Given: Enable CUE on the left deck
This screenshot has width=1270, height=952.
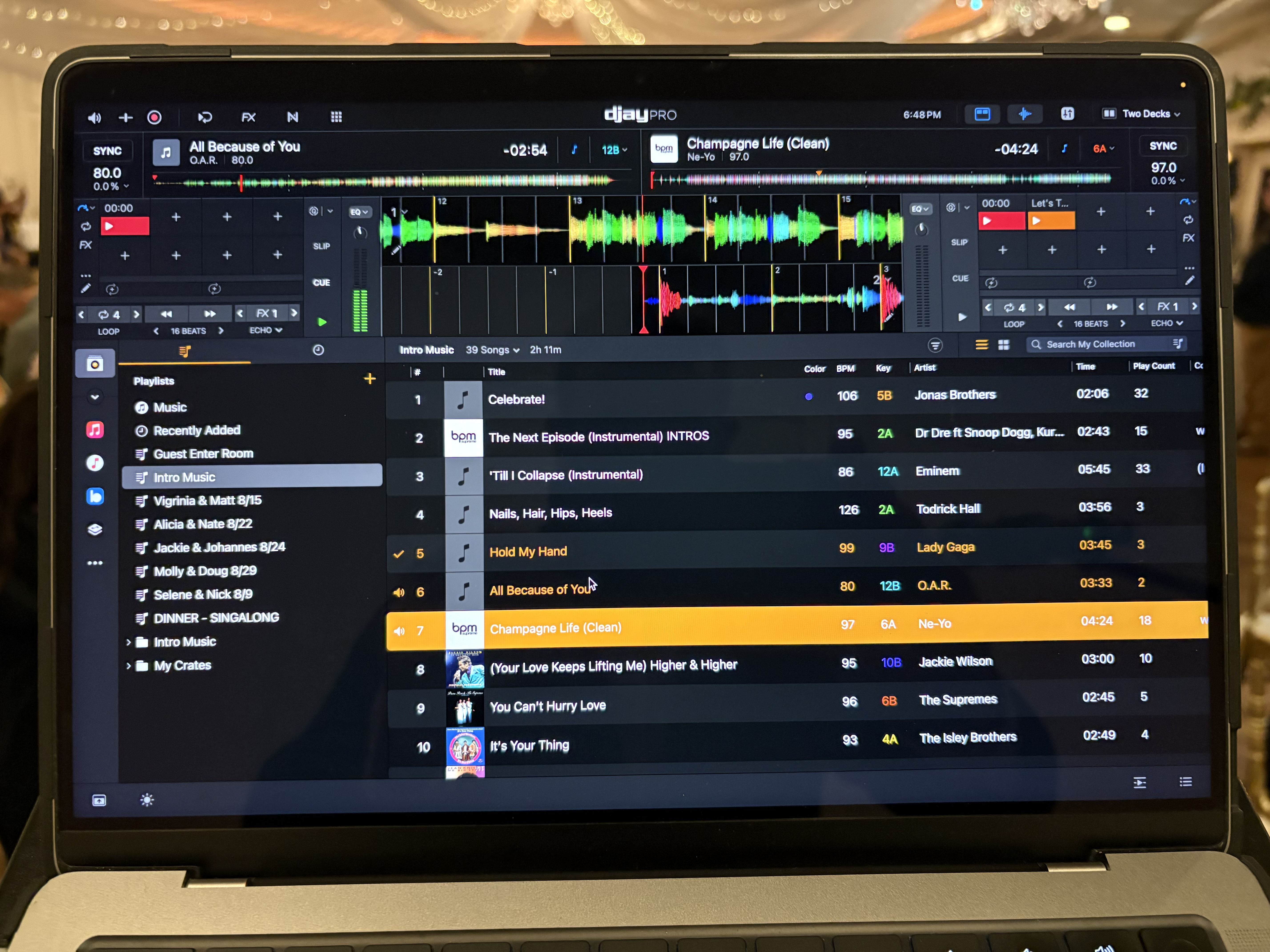Looking at the screenshot, I should [x=322, y=282].
